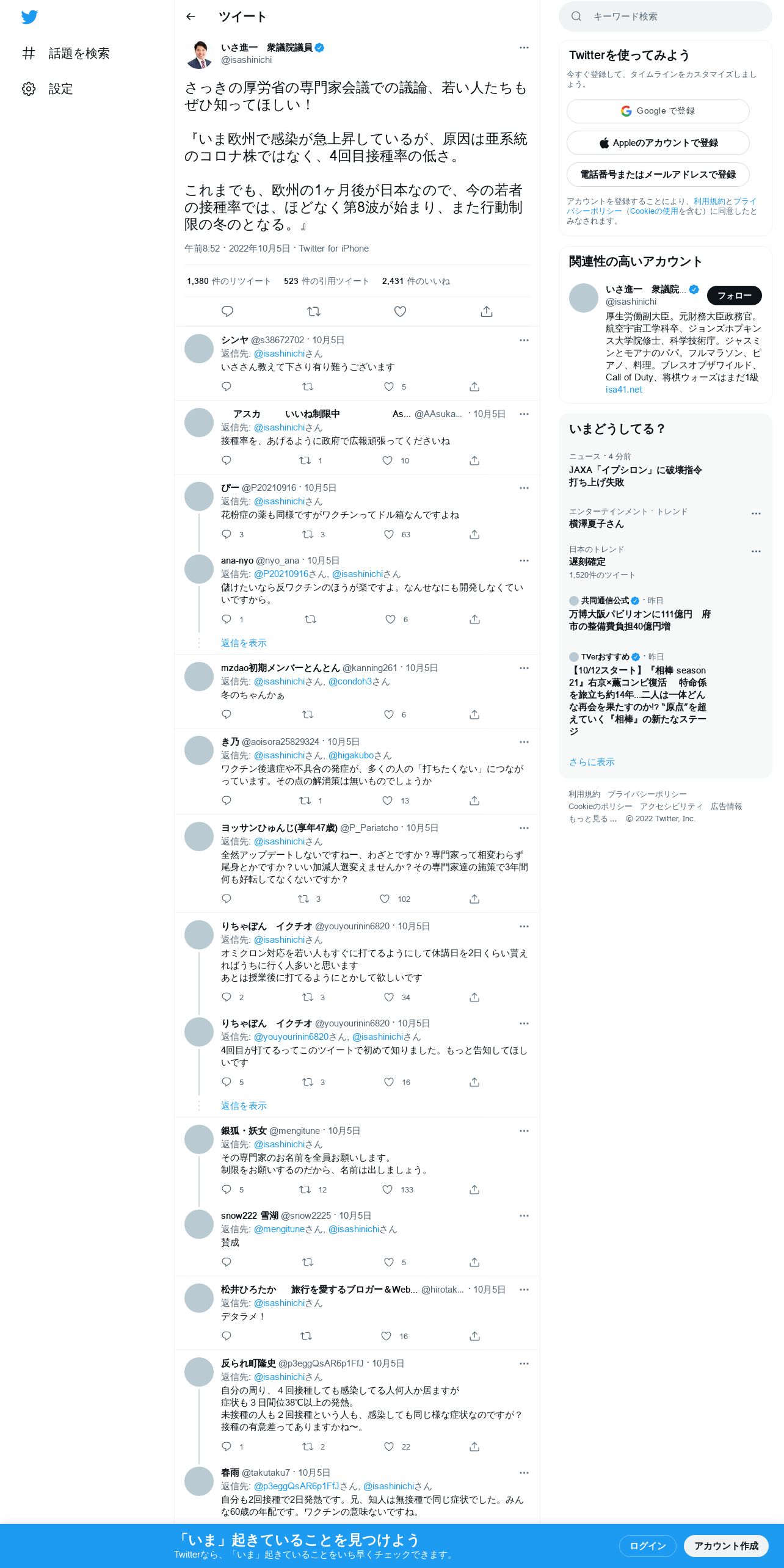Sign up with Google で登録 button
Viewport: 784px width, 1568px height.
[658, 111]
